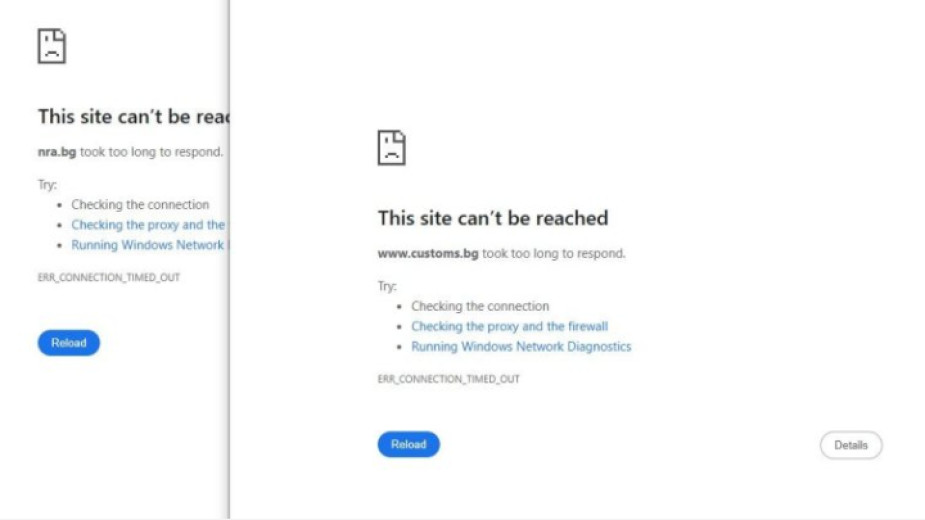
Task: Open the Details button
Action: pyautogui.click(x=851, y=445)
